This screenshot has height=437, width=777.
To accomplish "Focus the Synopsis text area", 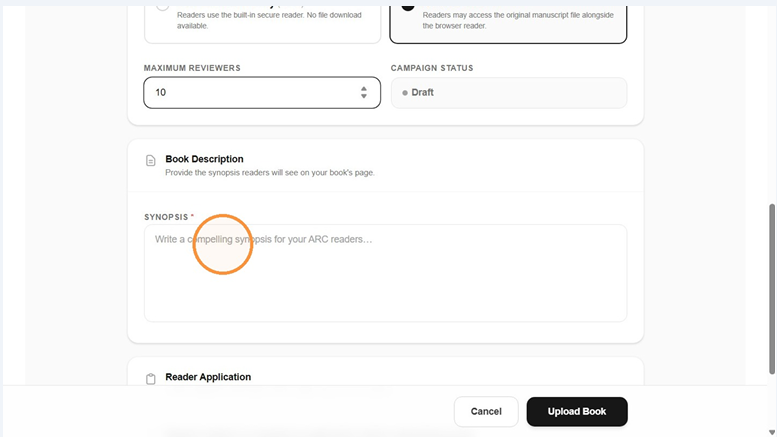I will coord(386,273).
